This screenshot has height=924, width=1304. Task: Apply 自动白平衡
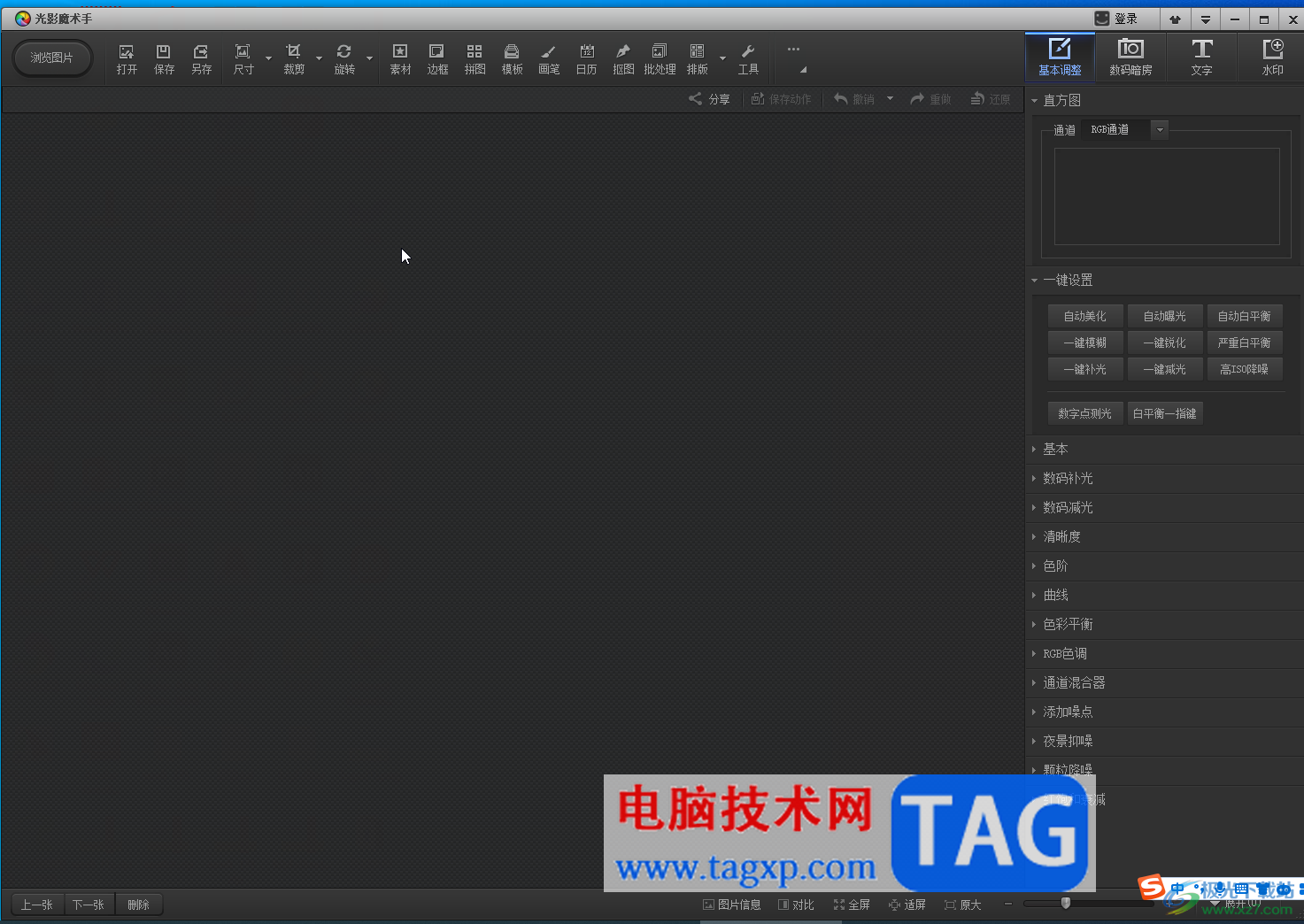(x=1245, y=316)
